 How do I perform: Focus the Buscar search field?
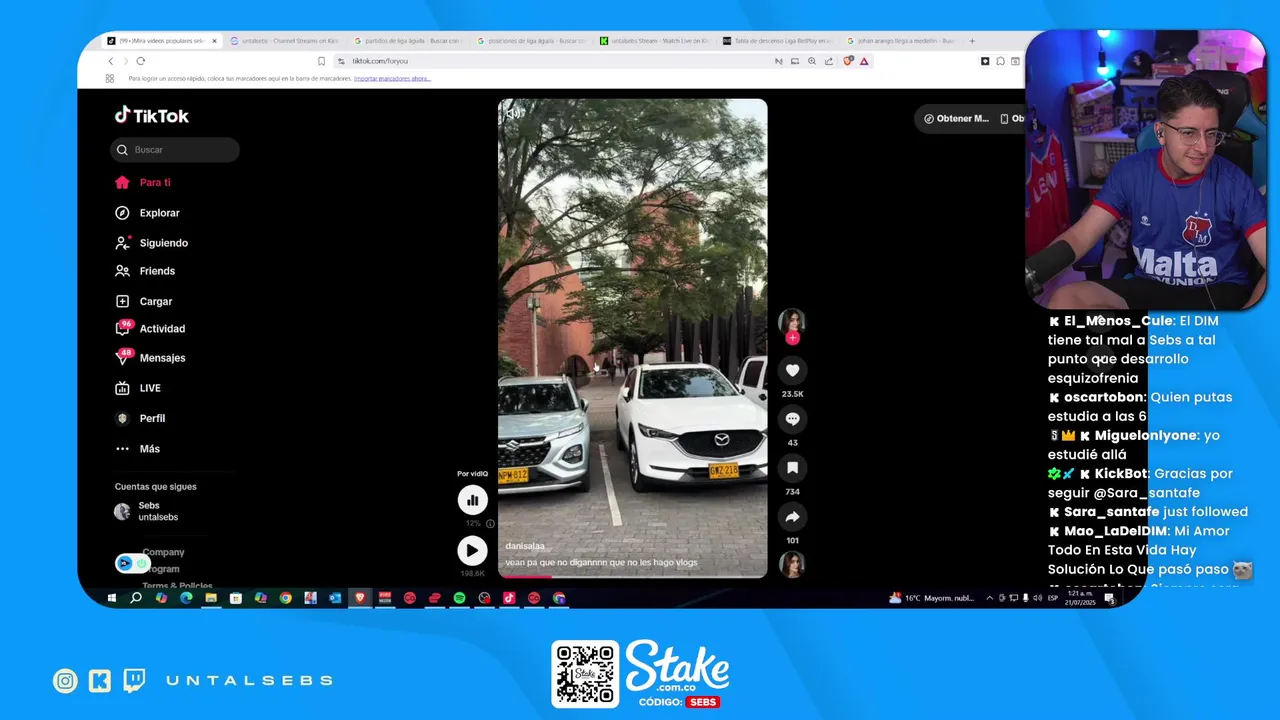[x=175, y=150]
